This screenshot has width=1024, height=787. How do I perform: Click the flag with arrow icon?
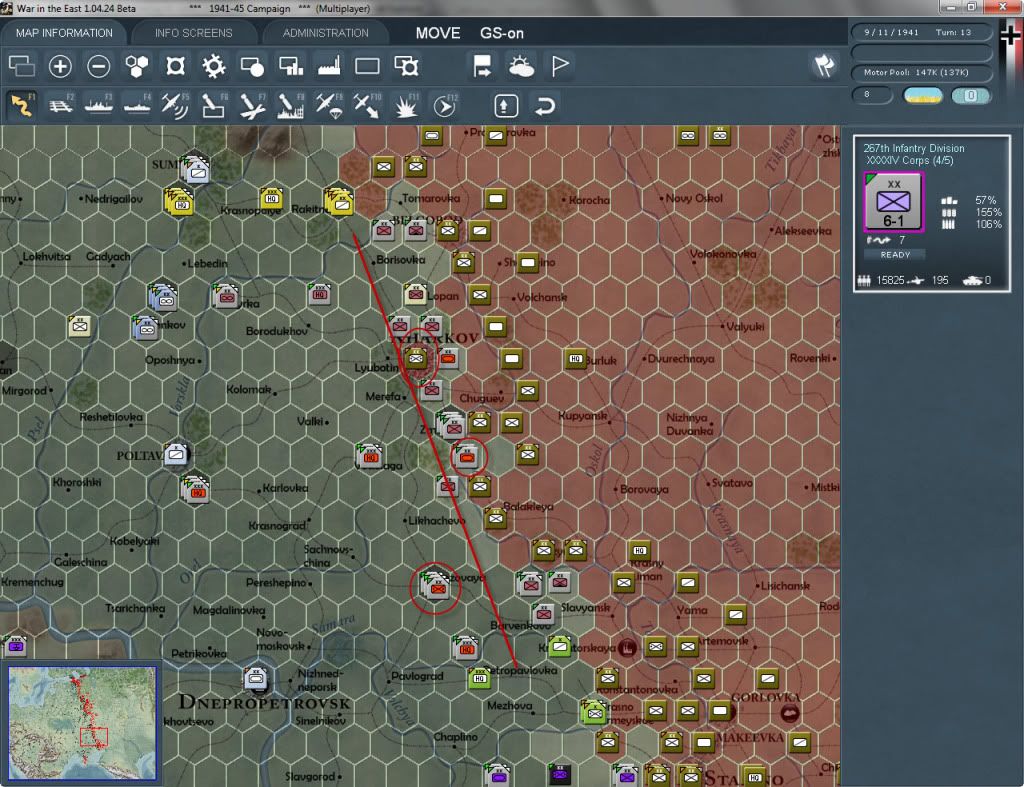(483, 66)
